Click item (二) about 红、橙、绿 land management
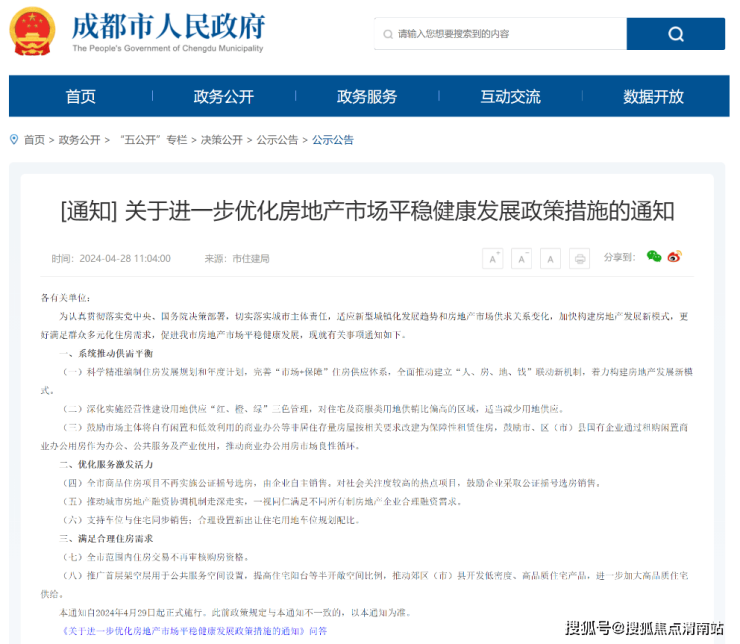The width and height of the screenshot is (740, 644). 313,409
